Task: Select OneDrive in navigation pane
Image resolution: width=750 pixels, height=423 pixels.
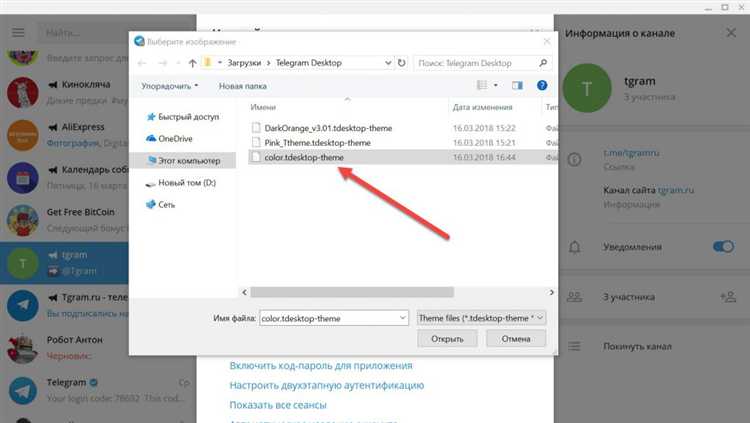Action: click(169, 139)
